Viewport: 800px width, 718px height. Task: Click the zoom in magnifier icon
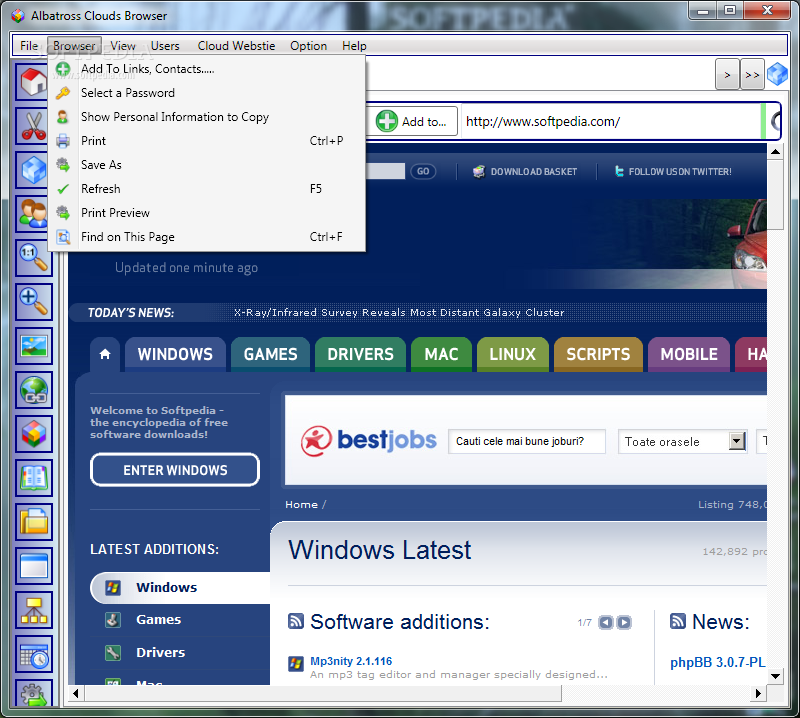point(34,302)
